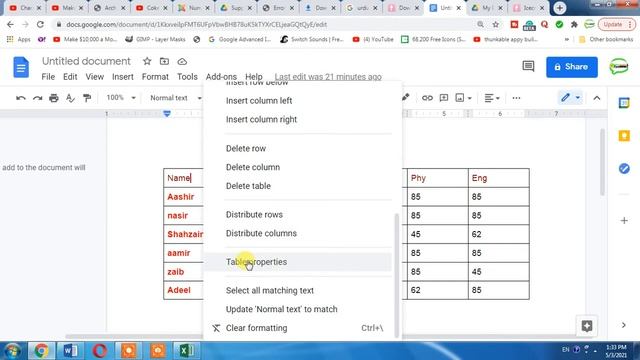Viewport: 640px width, 360px height.
Task: Click the Add comment toolbar icon
Action: pyautogui.click(x=444, y=98)
